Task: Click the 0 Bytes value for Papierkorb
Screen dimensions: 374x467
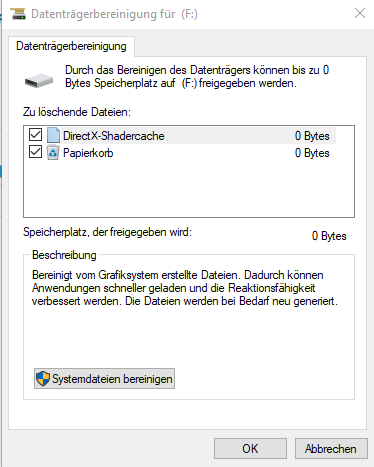Action: [312, 153]
